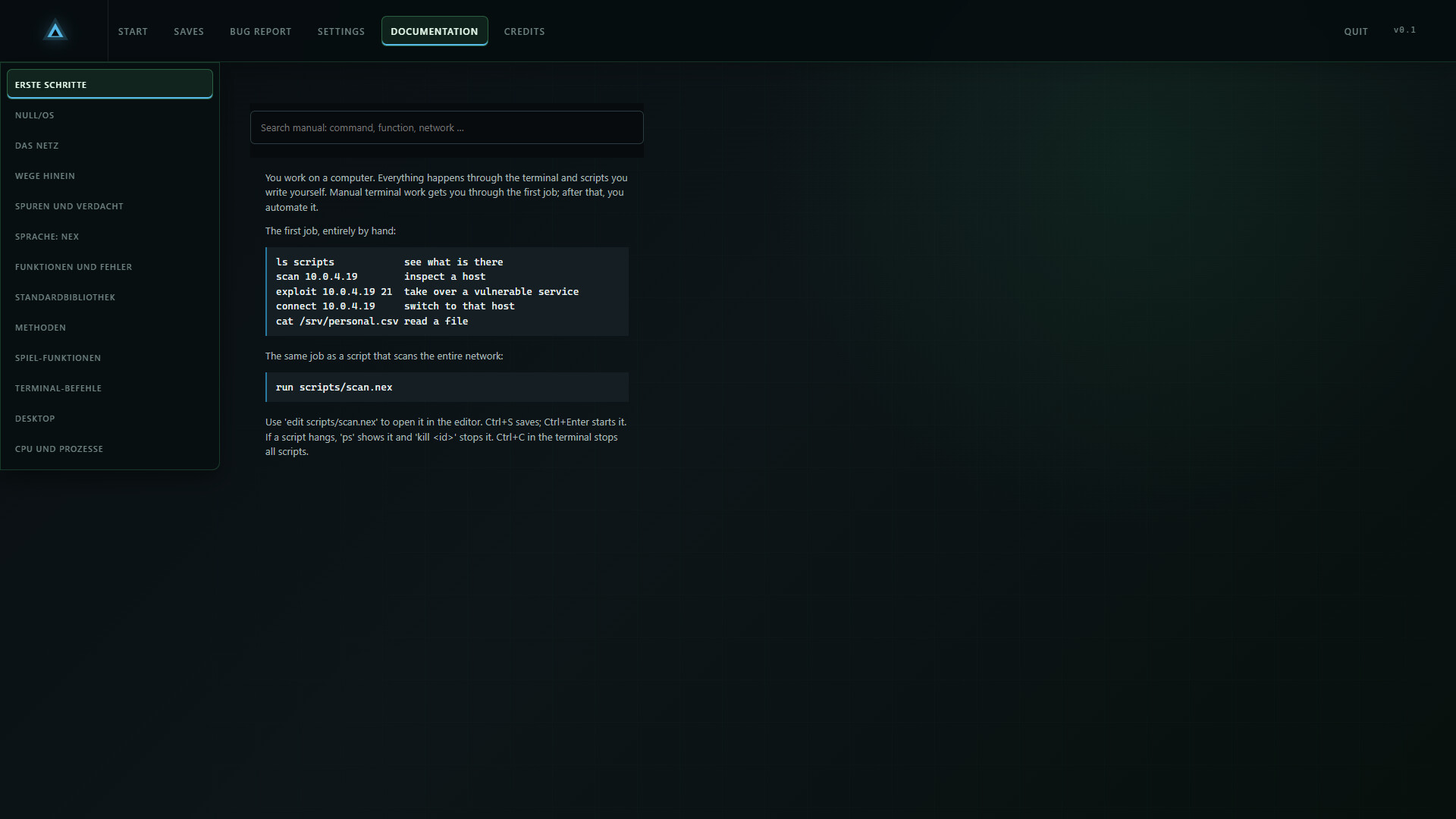Open the Saves tab
This screenshot has height=819, width=1456.
click(x=189, y=31)
